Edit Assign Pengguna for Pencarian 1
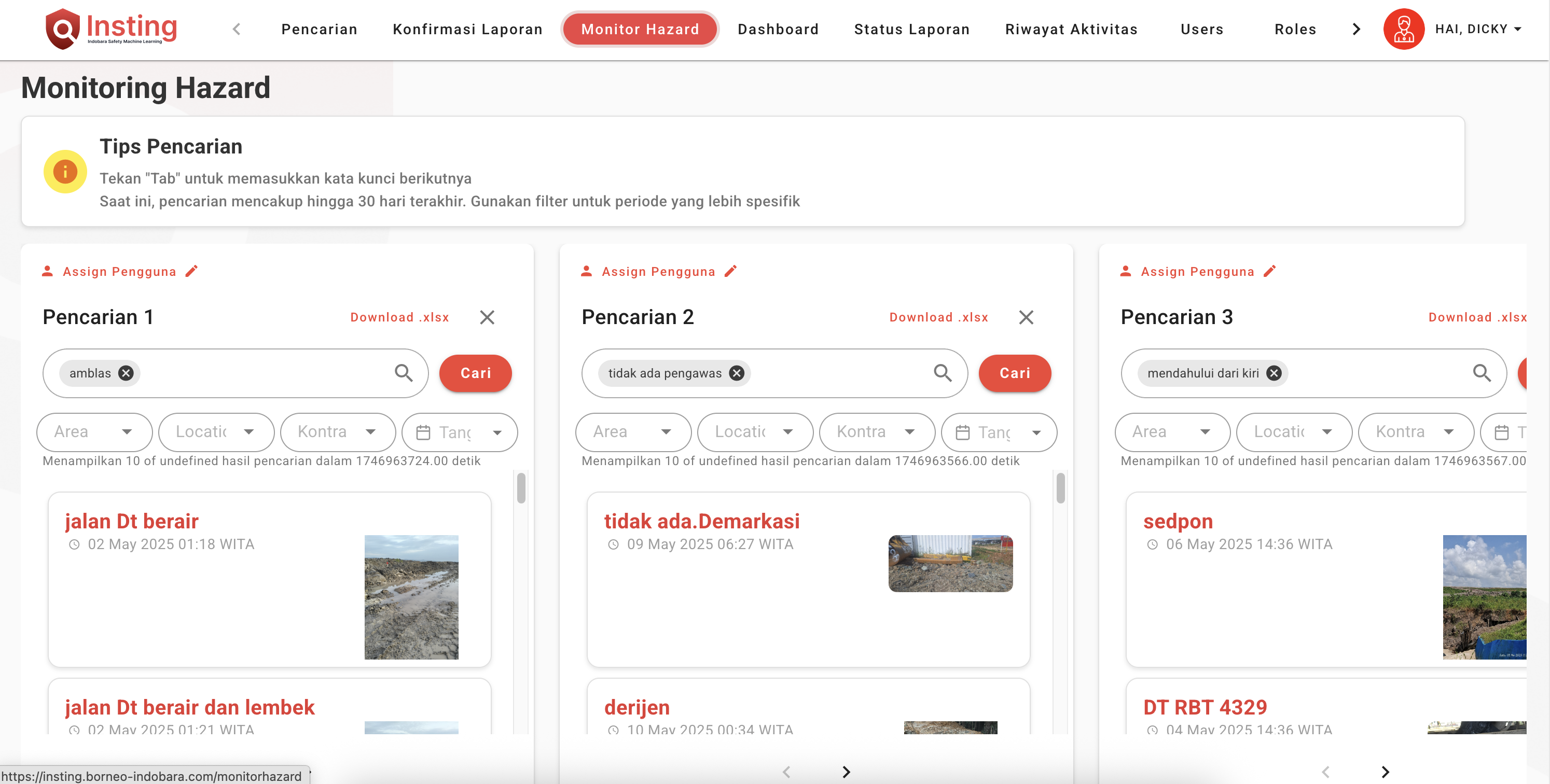 pos(191,271)
